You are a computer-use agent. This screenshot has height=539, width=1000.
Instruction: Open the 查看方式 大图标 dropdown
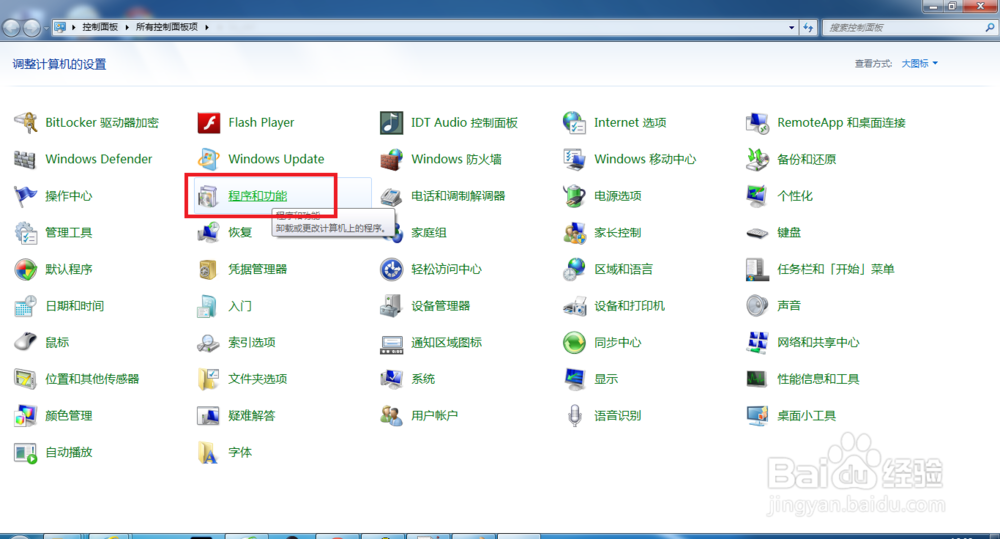(919, 63)
